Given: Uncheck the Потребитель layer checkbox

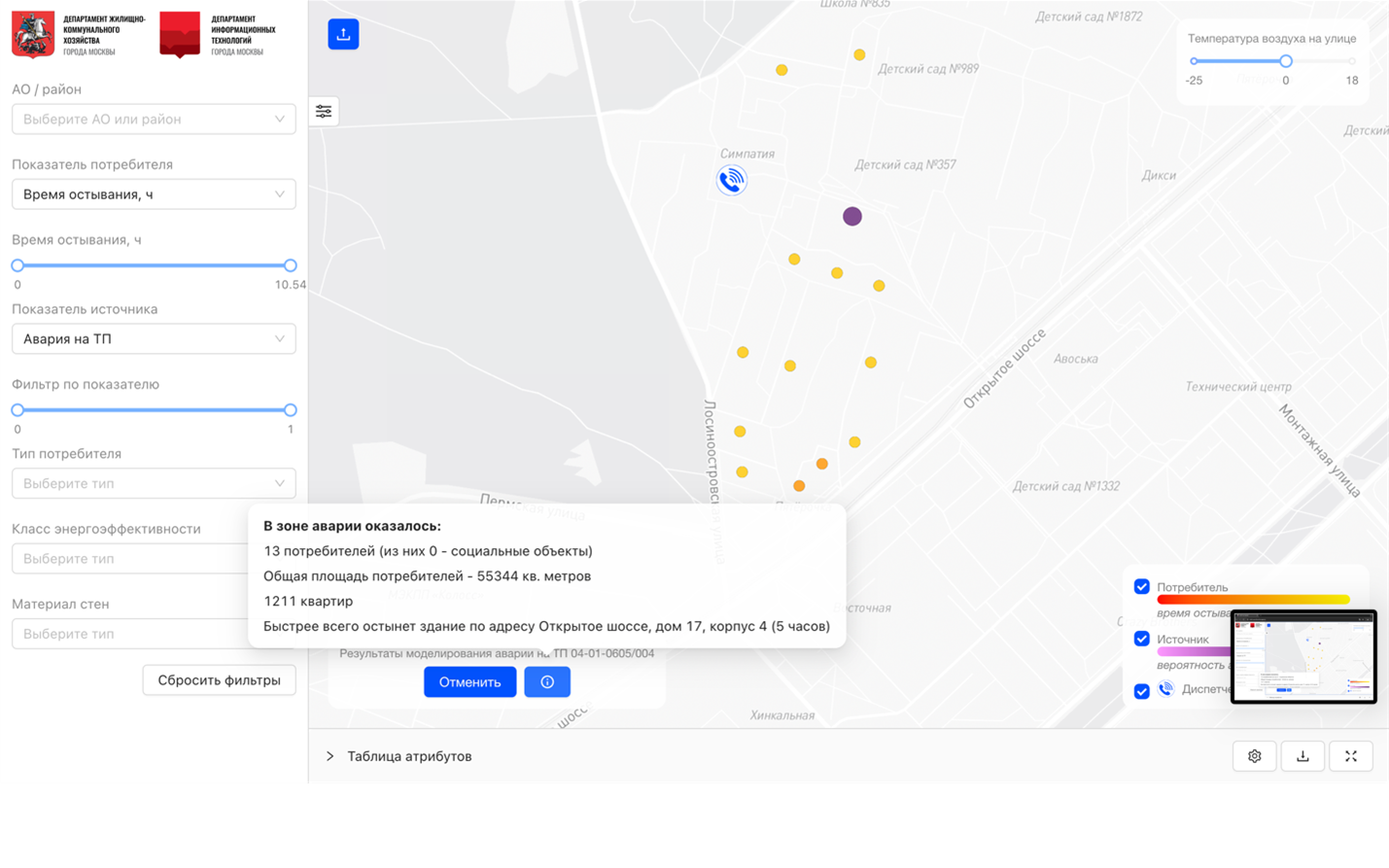Looking at the screenshot, I should tap(1142, 587).
